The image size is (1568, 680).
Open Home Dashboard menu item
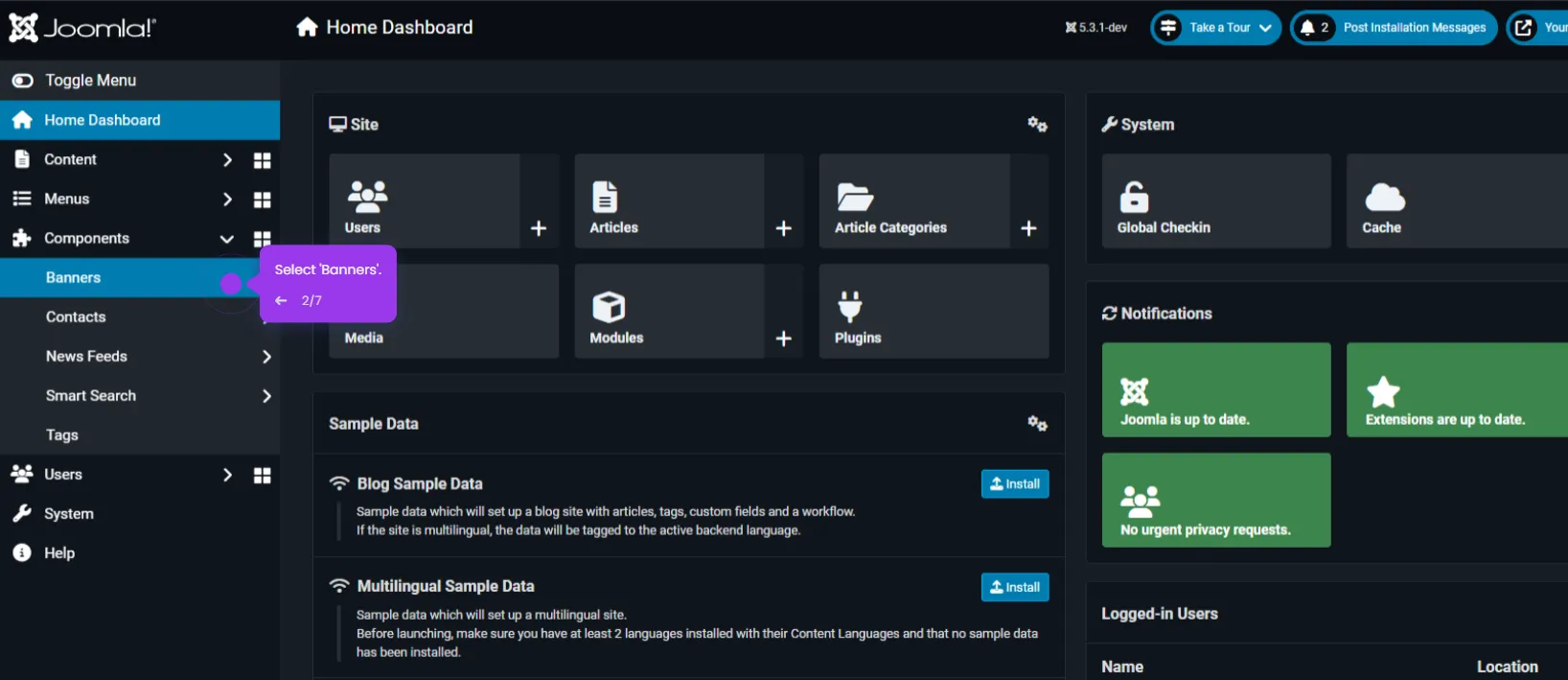pos(140,120)
